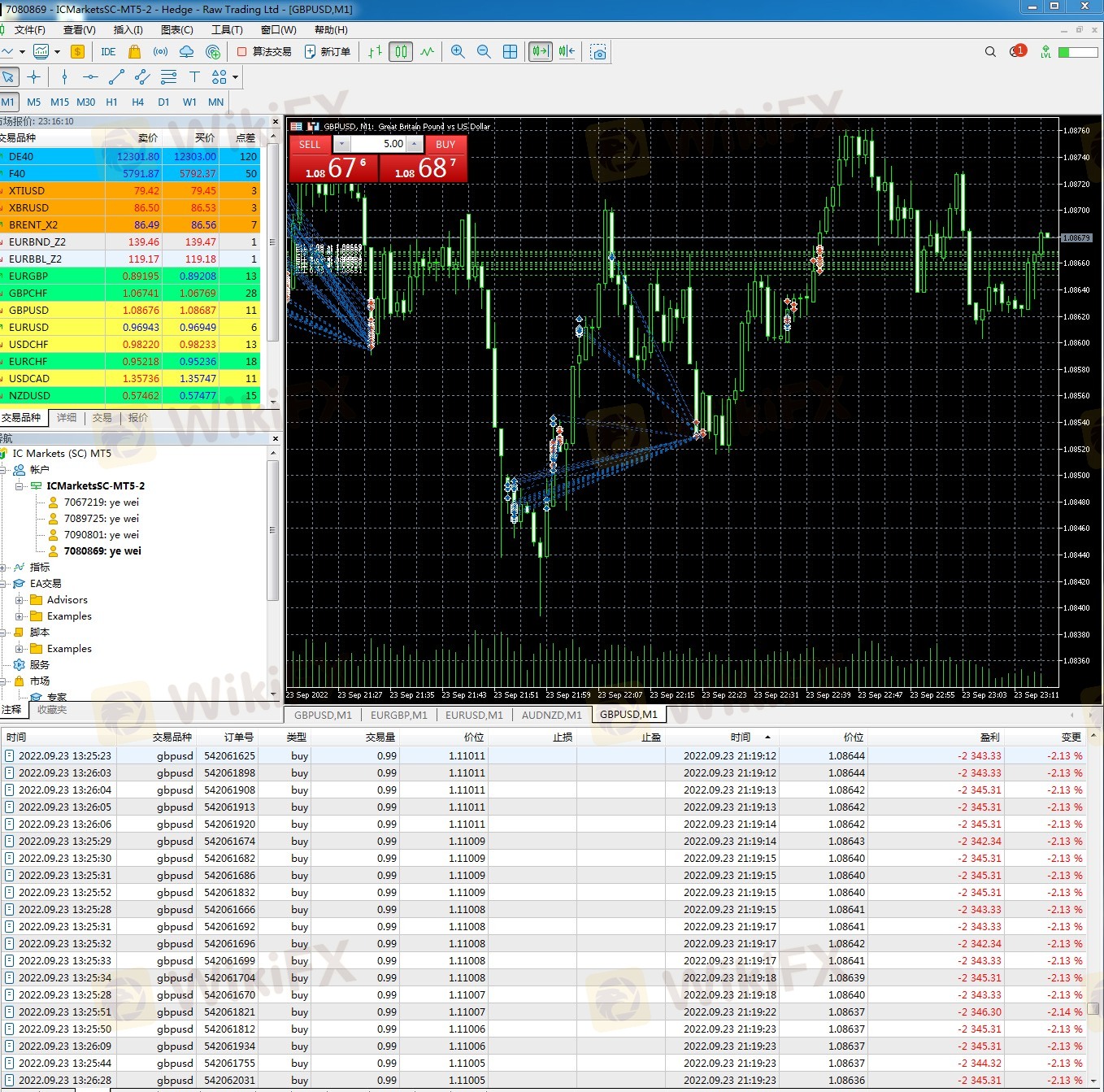Open the notifications icon with red badge
Image resolution: width=1104 pixels, height=1092 pixels.
click(x=1017, y=51)
